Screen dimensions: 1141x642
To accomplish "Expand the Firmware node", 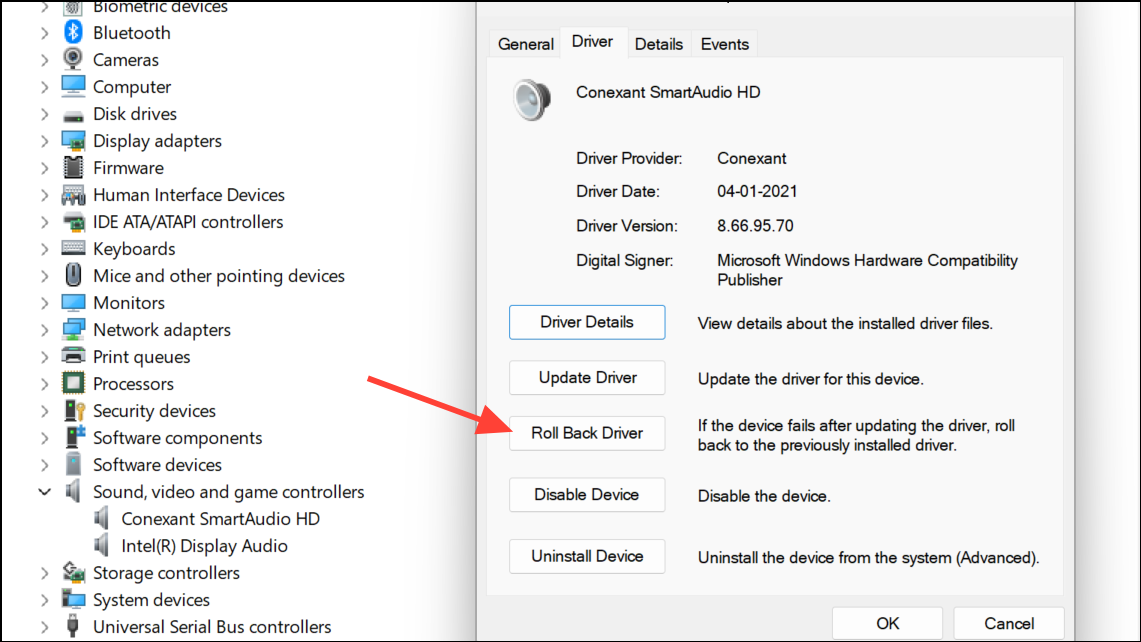I will (x=44, y=168).
